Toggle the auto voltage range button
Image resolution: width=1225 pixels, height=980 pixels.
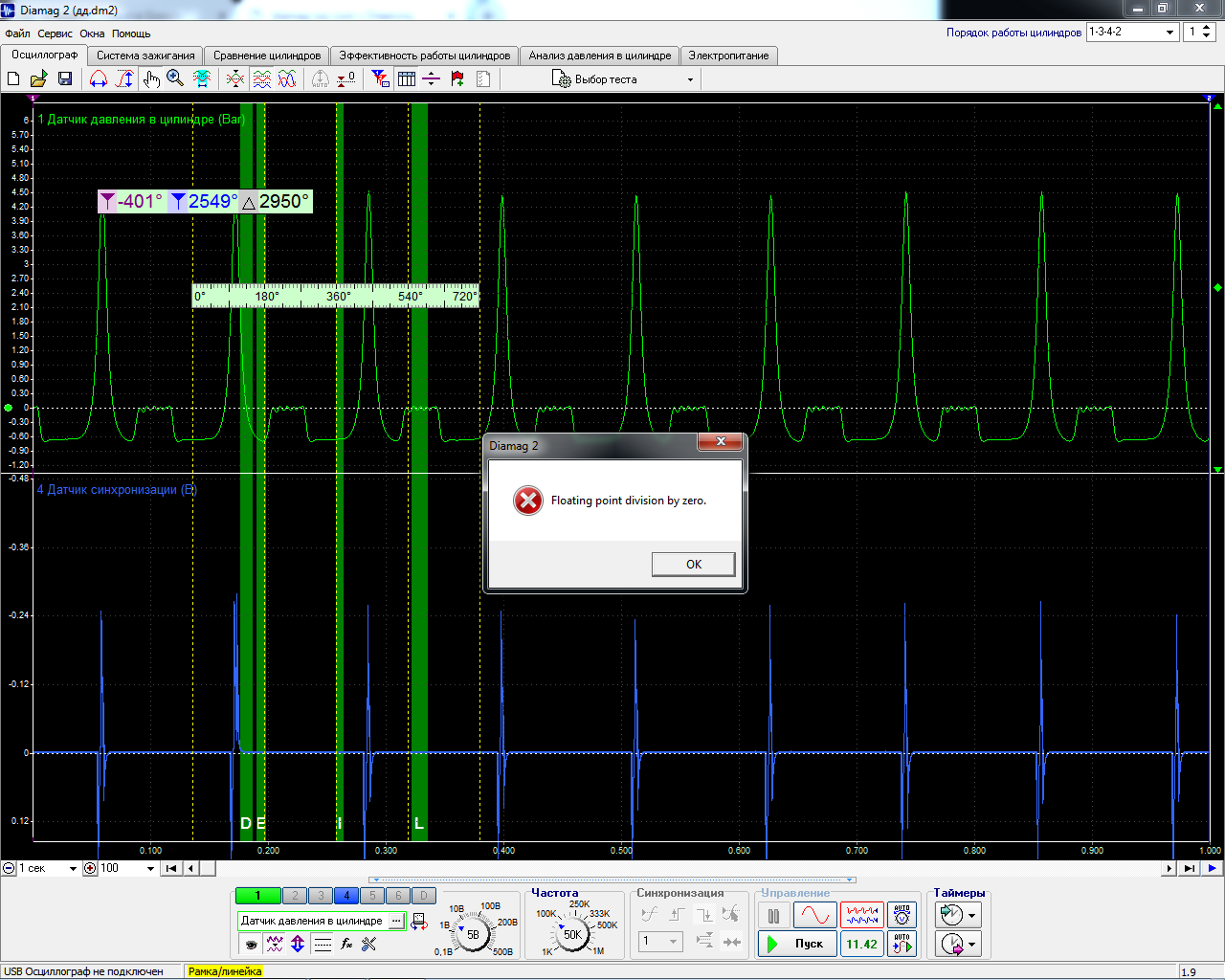(x=902, y=916)
